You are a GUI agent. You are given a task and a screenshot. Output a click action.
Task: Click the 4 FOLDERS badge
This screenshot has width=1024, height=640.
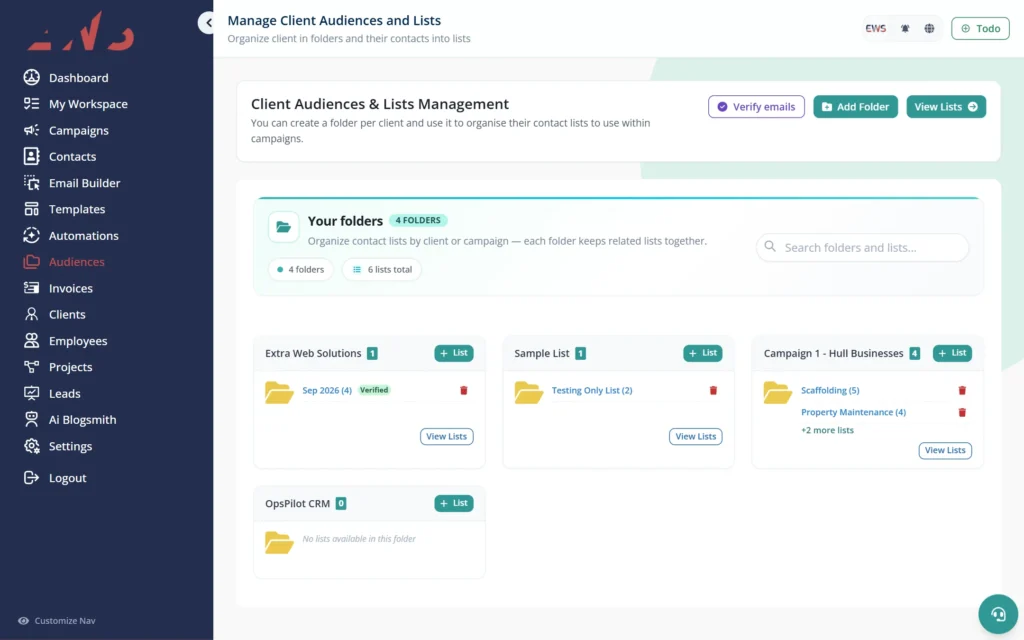[x=418, y=221]
